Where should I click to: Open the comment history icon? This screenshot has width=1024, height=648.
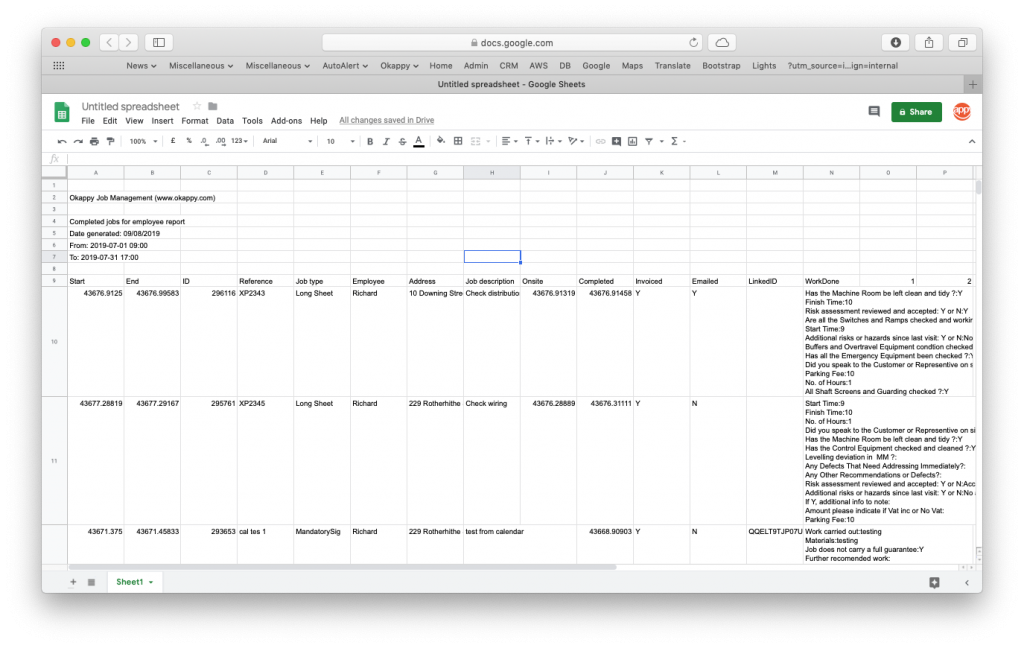click(x=874, y=112)
